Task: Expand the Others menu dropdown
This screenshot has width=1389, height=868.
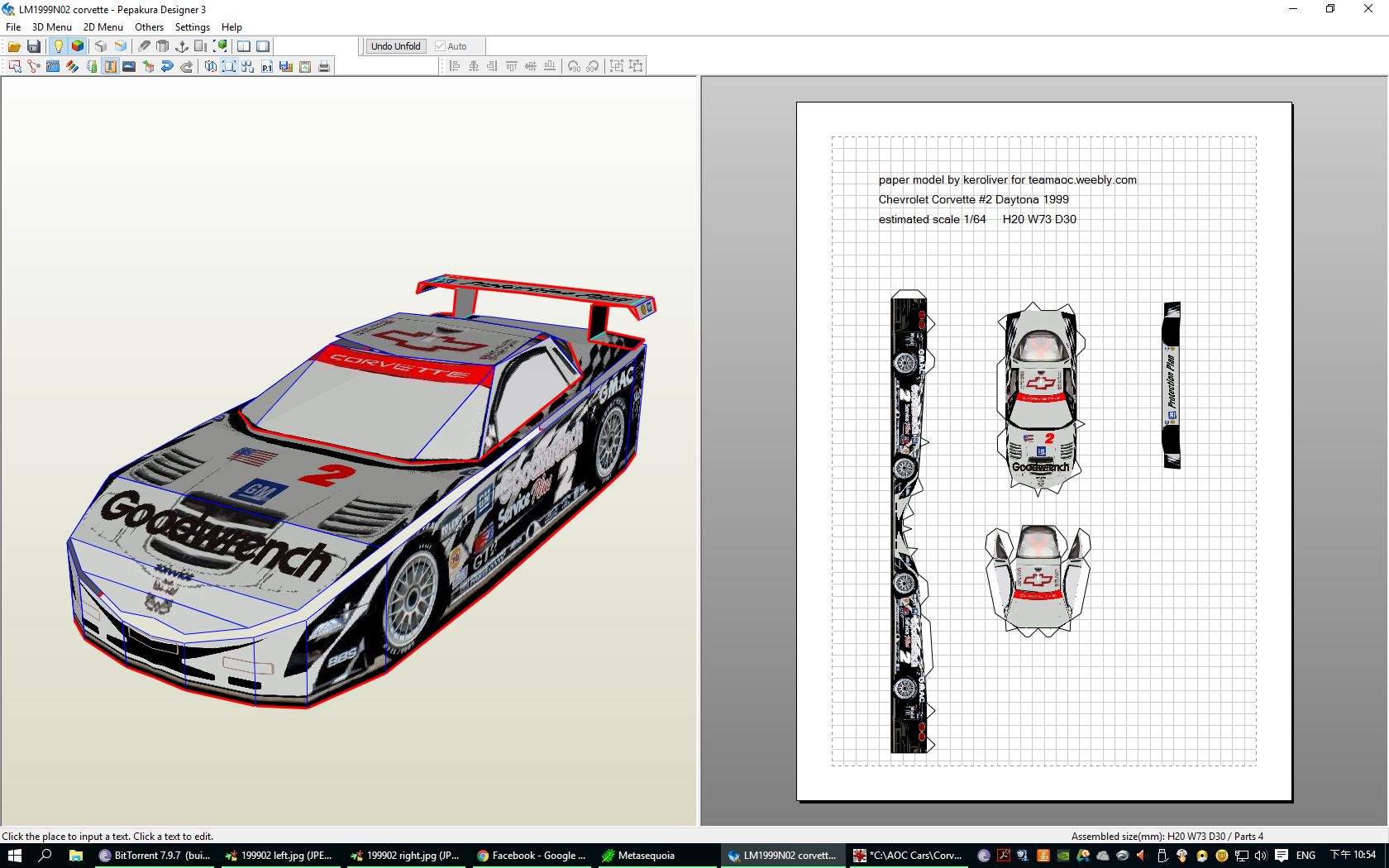Action: pyautogui.click(x=149, y=26)
